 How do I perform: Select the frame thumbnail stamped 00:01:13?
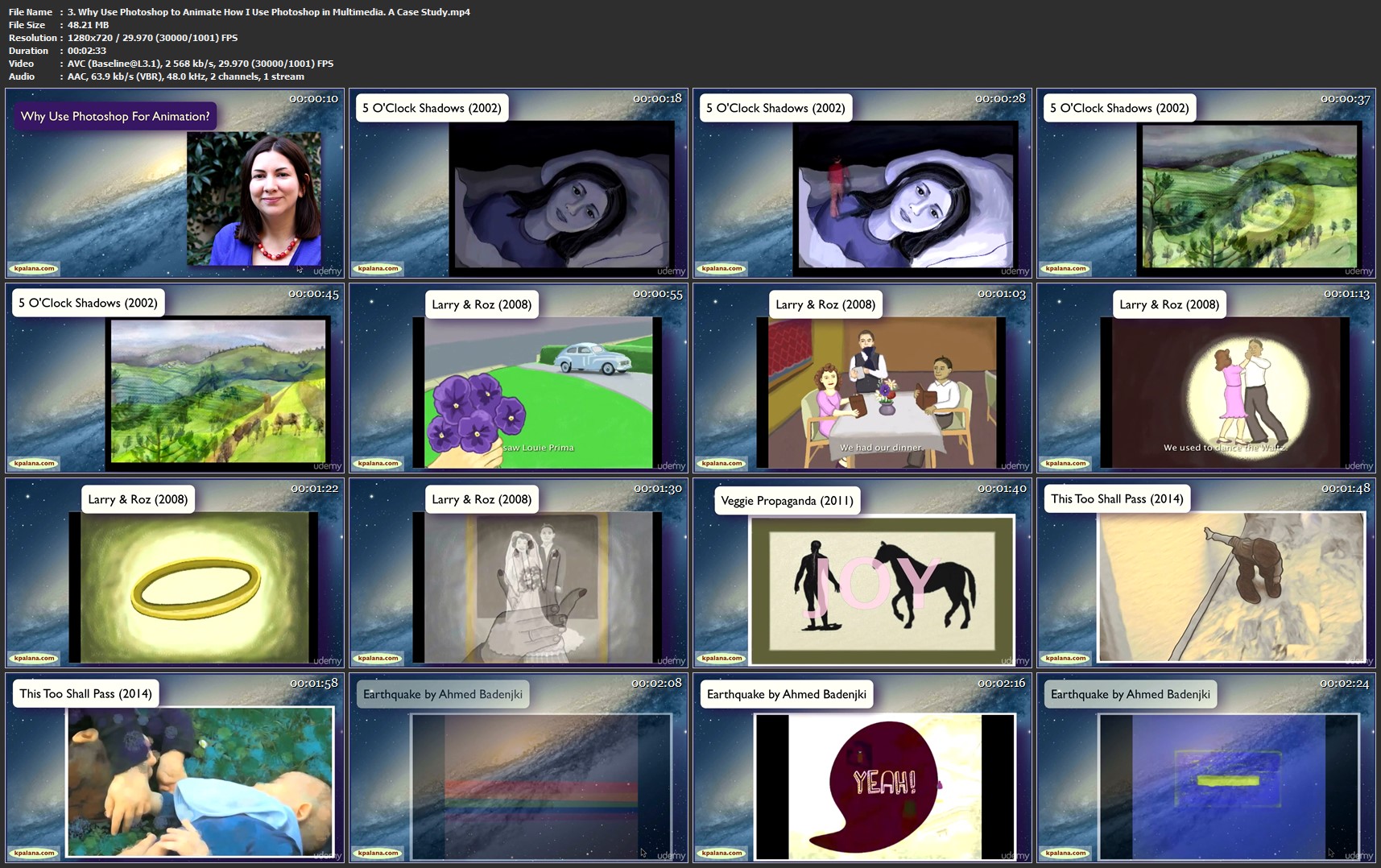[1206, 378]
